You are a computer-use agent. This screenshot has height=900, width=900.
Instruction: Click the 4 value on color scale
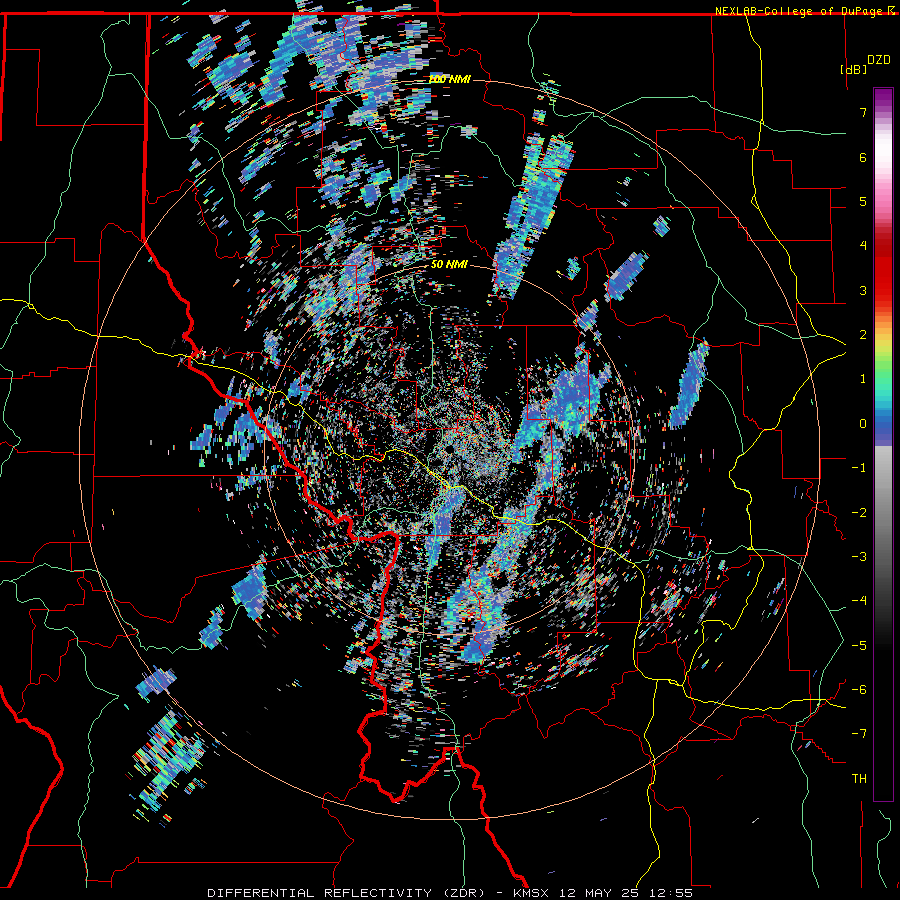(x=863, y=246)
